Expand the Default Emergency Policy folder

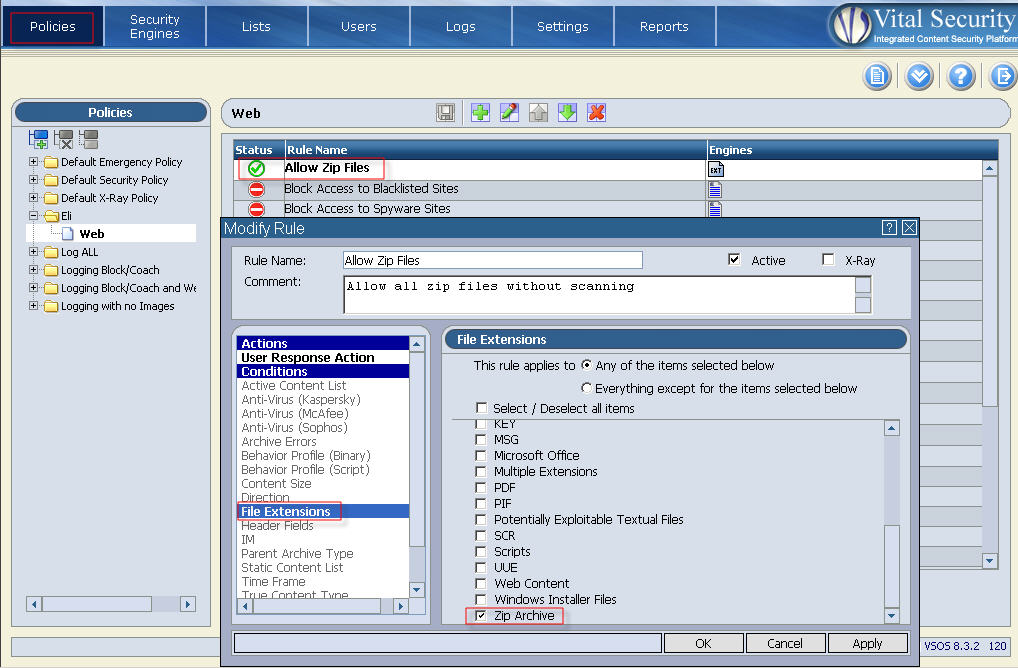coord(34,162)
